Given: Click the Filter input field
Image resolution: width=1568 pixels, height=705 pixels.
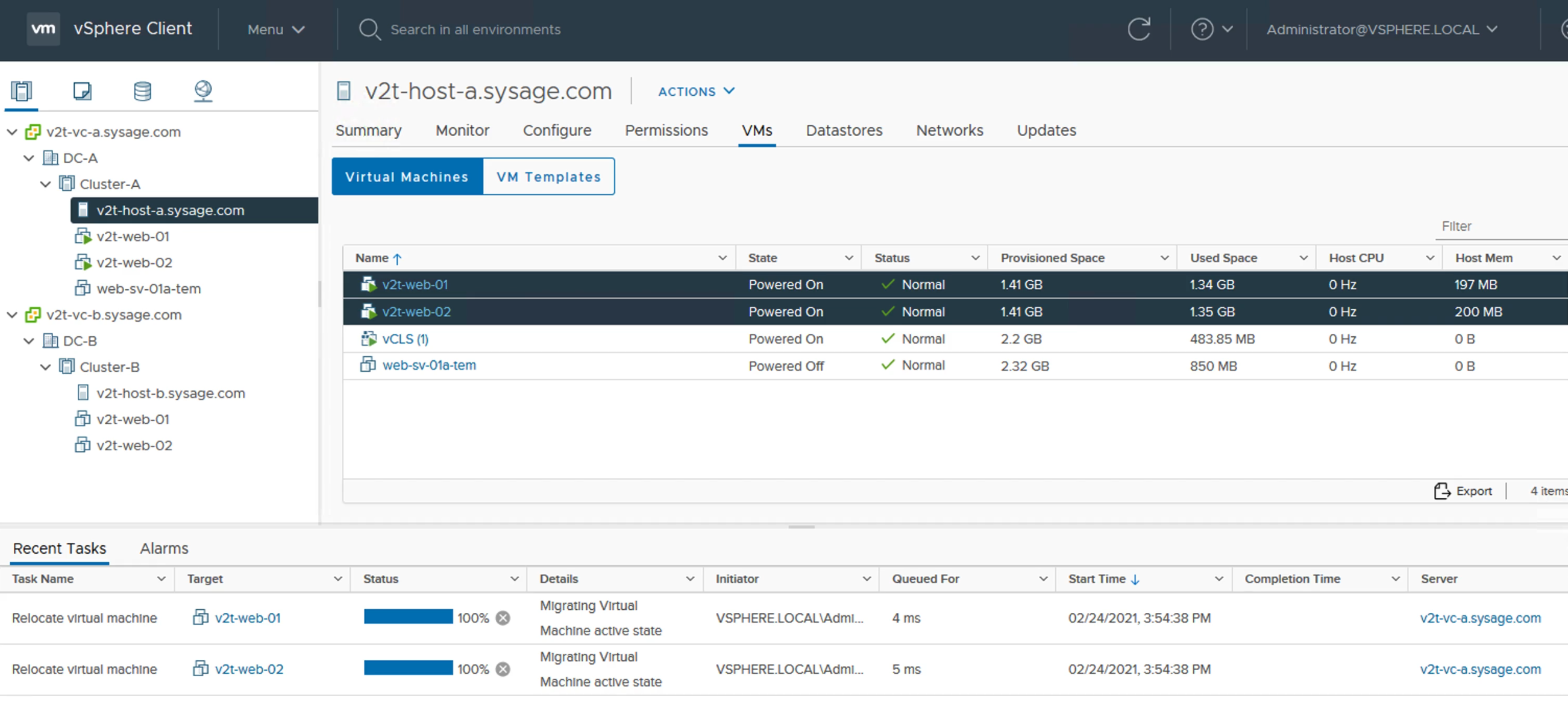Looking at the screenshot, I should [1501, 227].
